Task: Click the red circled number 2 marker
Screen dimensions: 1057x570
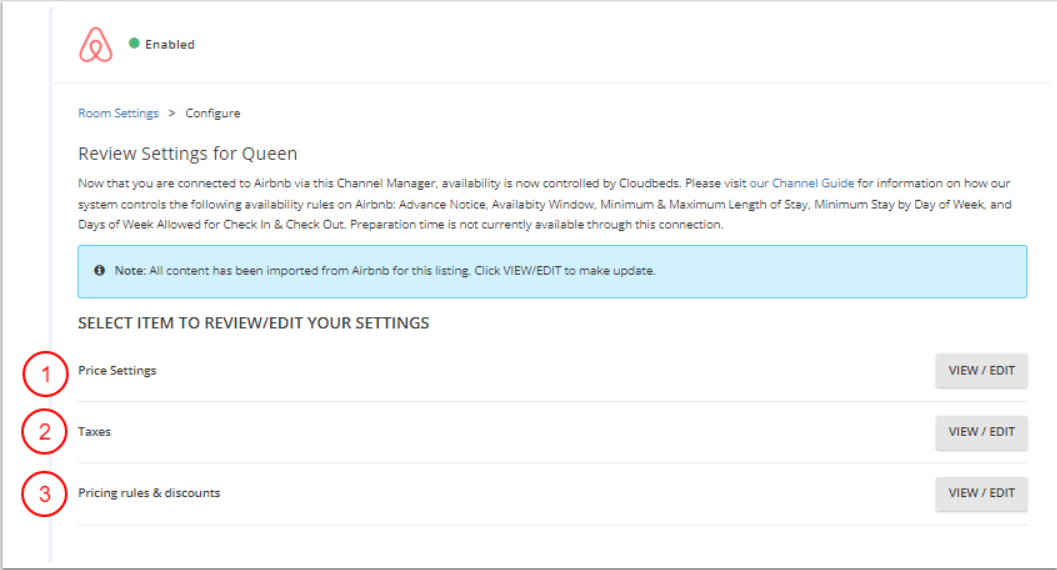Action: coord(44,432)
